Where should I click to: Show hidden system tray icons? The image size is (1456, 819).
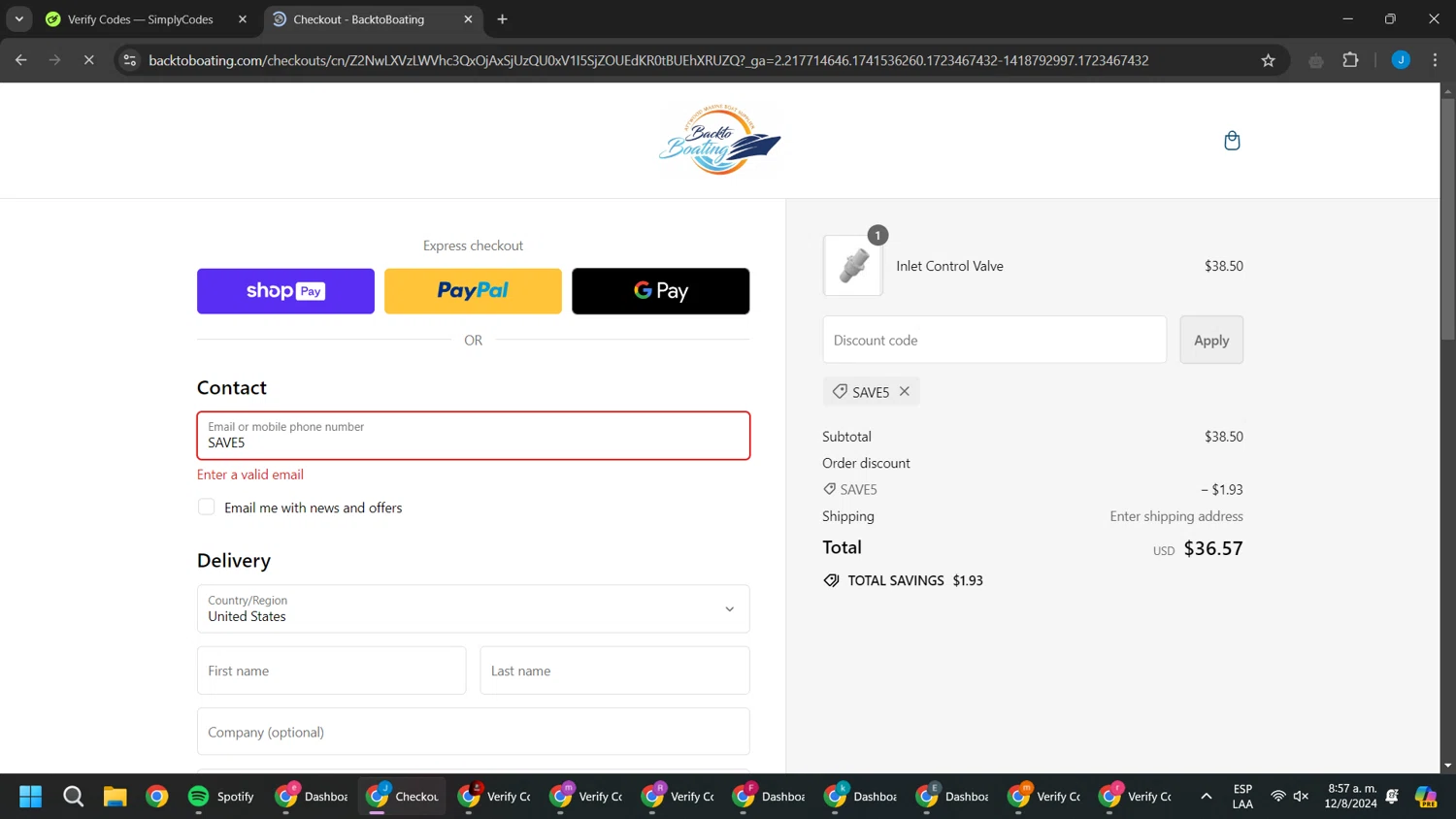(x=1207, y=797)
